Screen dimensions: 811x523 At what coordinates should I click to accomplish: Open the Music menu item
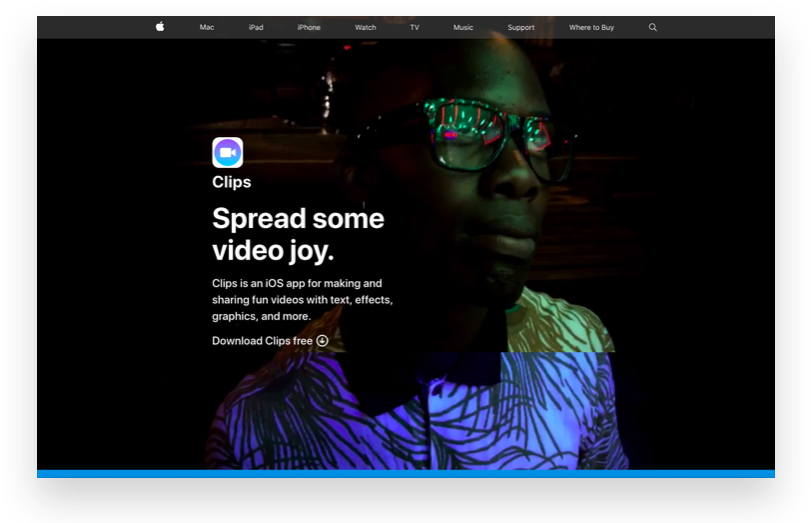click(463, 27)
